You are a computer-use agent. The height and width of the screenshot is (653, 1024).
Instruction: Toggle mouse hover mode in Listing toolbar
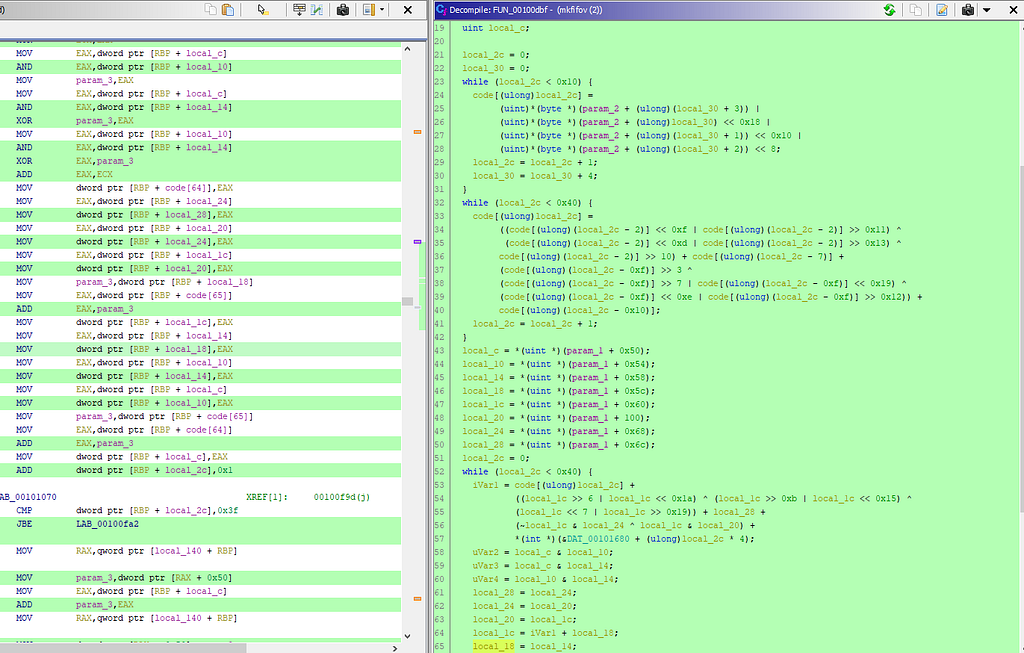(262, 10)
